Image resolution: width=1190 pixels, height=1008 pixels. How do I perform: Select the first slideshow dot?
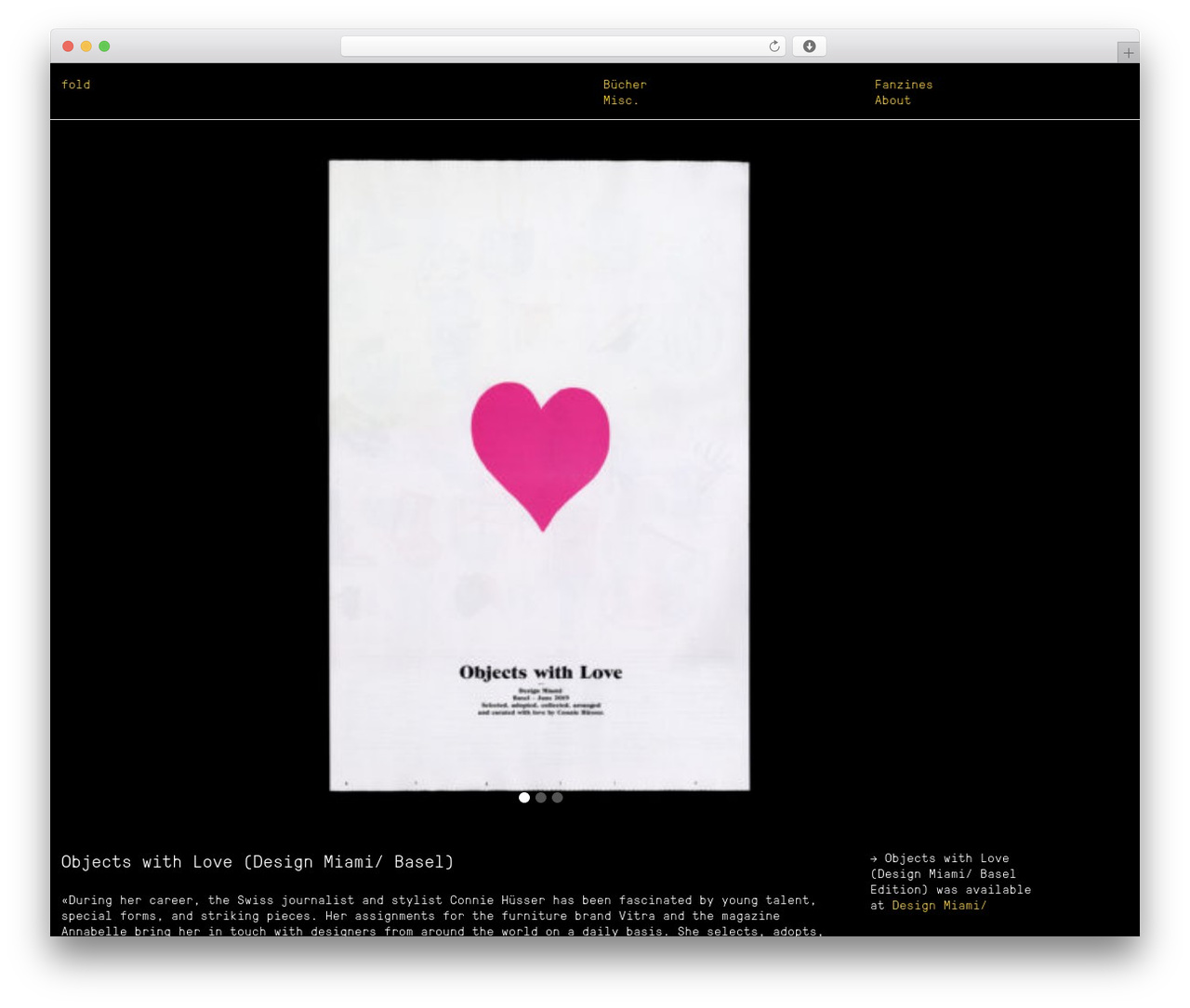pyautogui.click(x=524, y=798)
